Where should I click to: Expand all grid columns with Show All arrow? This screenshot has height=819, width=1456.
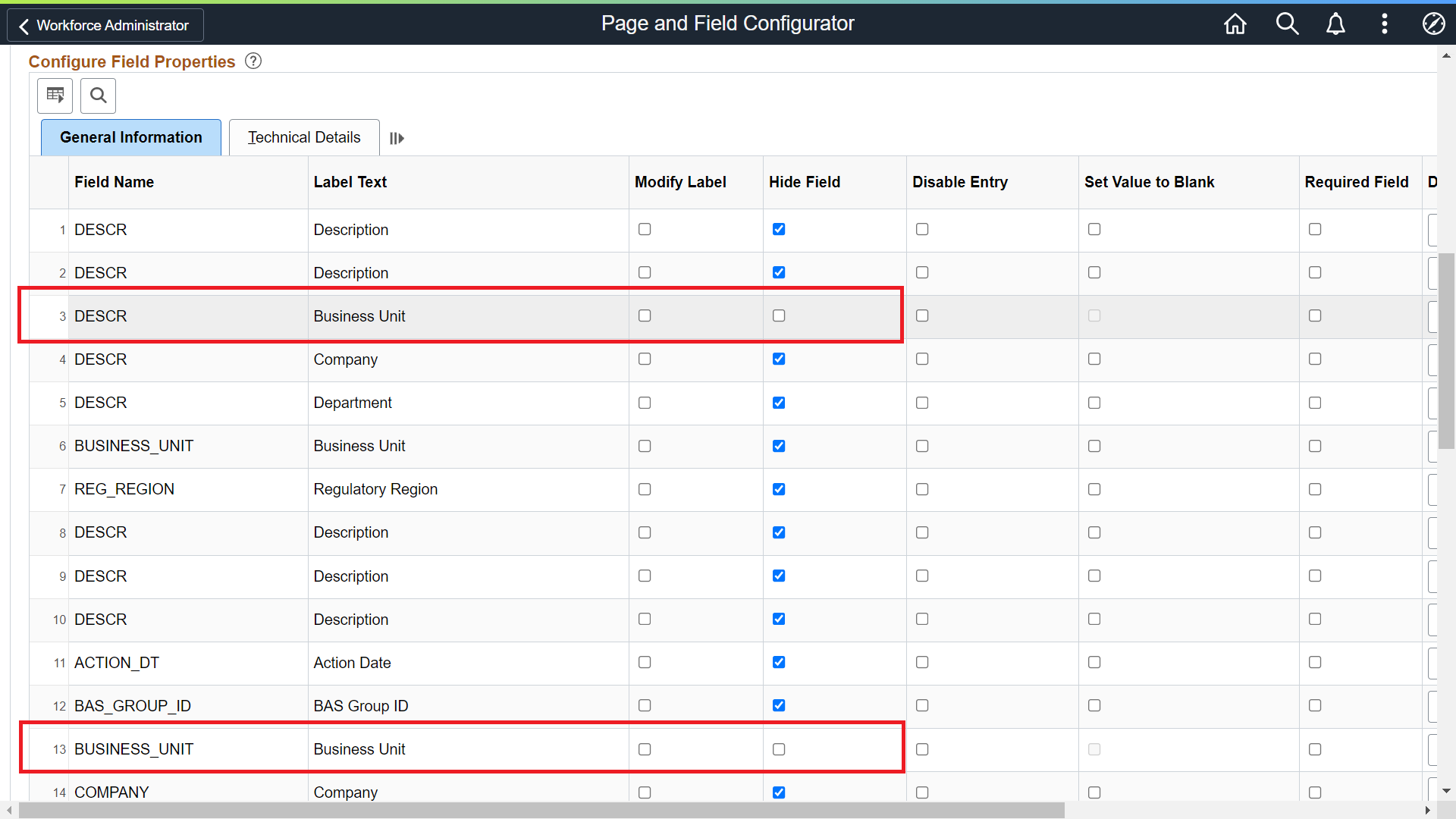click(397, 138)
